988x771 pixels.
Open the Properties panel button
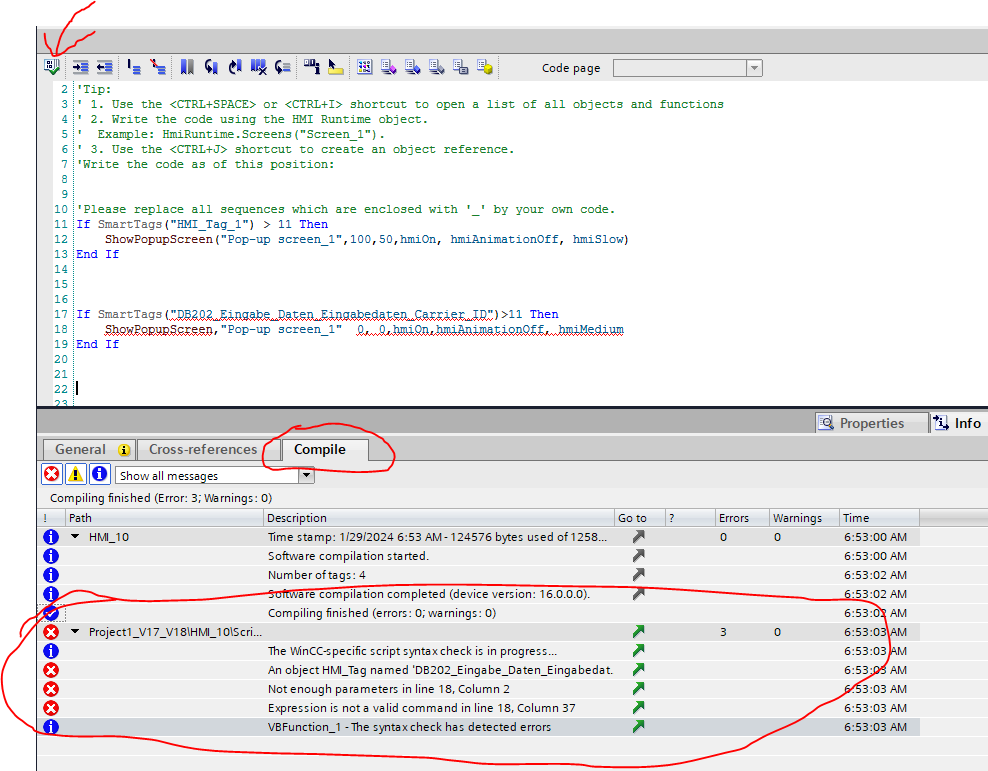click(860, 423)
